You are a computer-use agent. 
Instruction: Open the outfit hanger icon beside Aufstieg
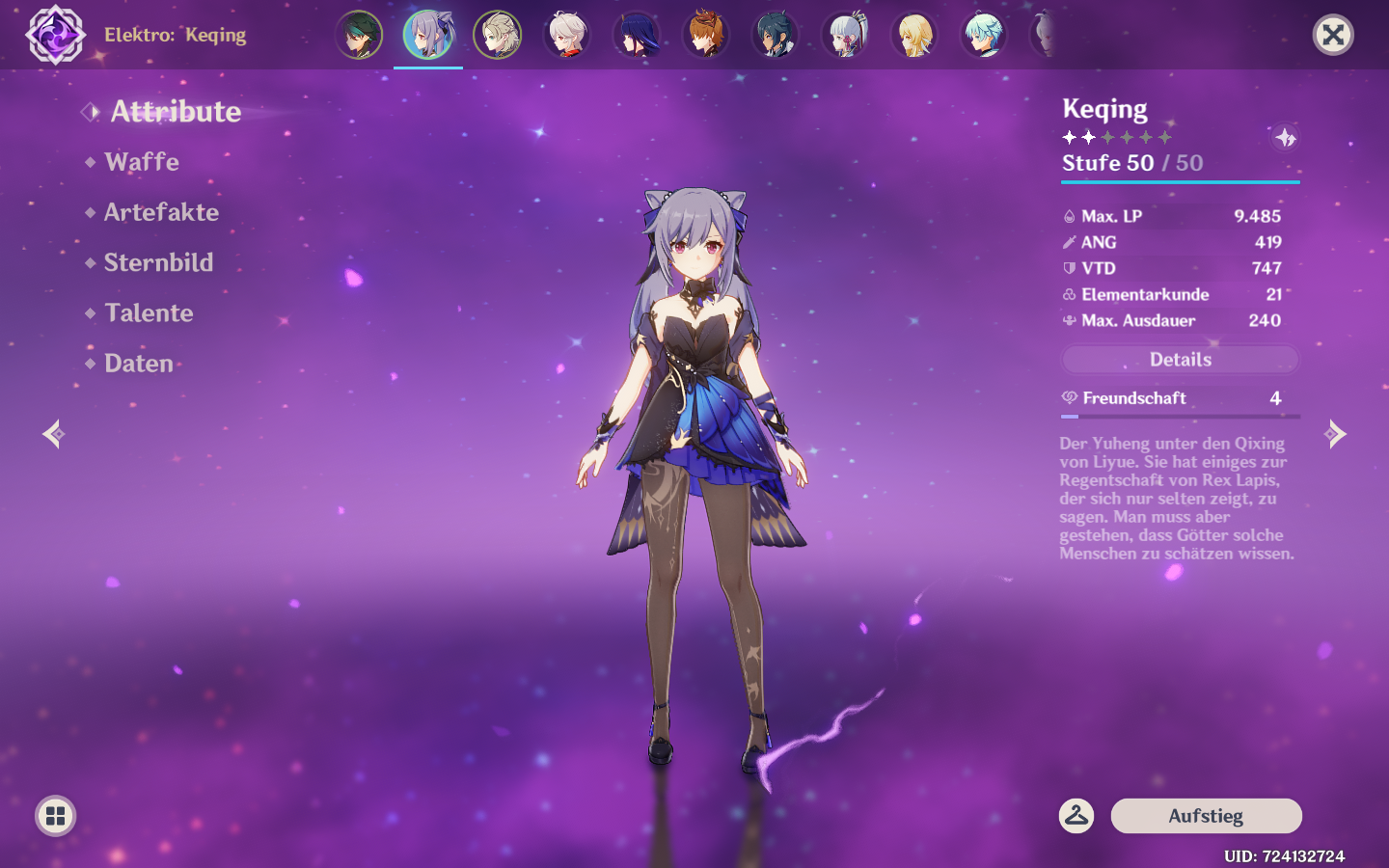[x=1076, y=816]
